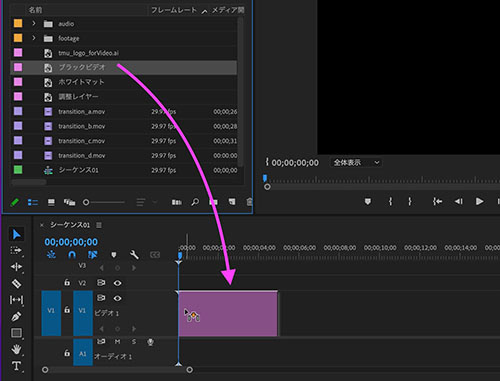500x381 pixels.
Task: Solo audio track A1
Action: pos(134,342)
